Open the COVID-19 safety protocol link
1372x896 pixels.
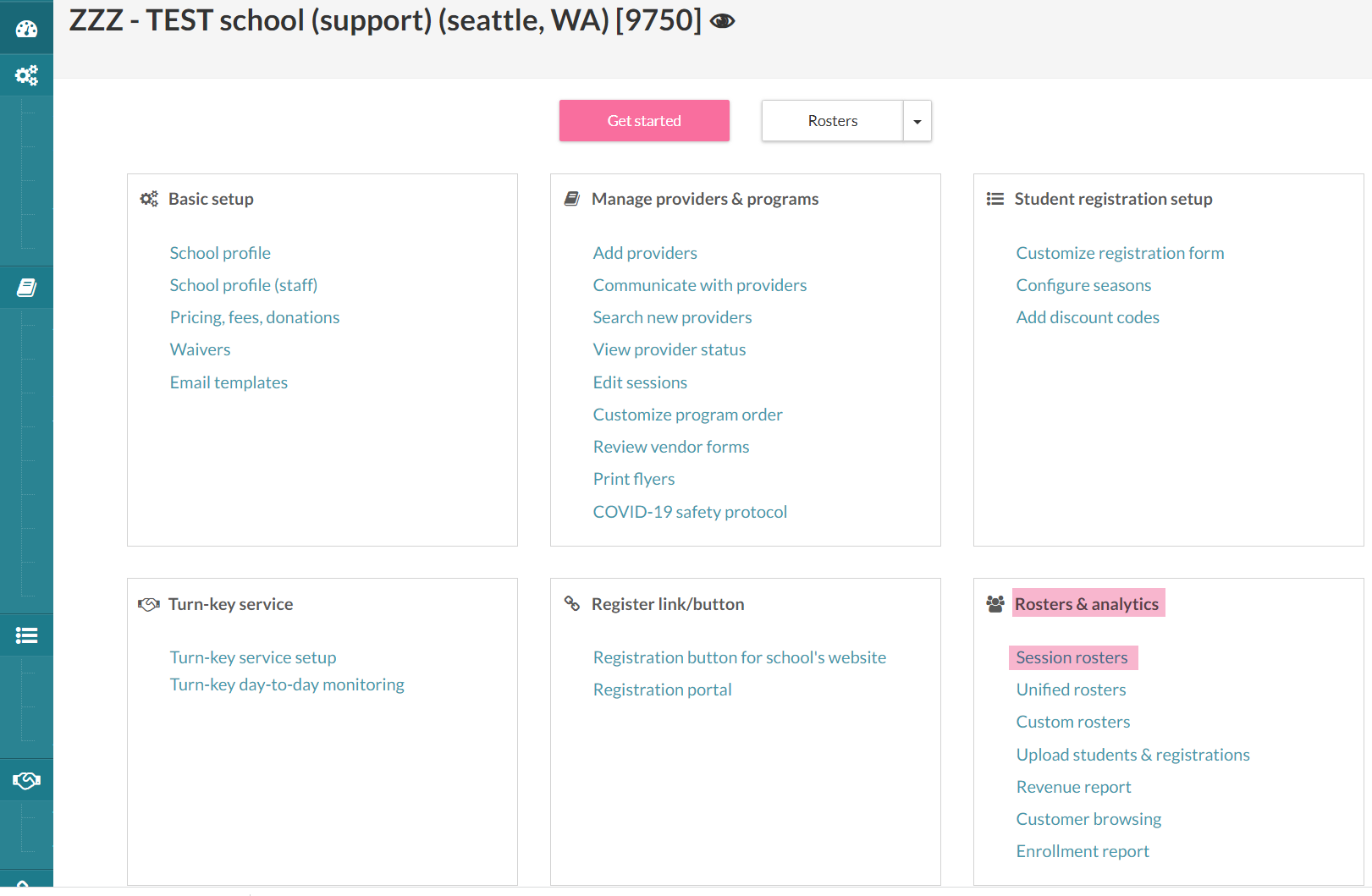(x=690, y=512)
